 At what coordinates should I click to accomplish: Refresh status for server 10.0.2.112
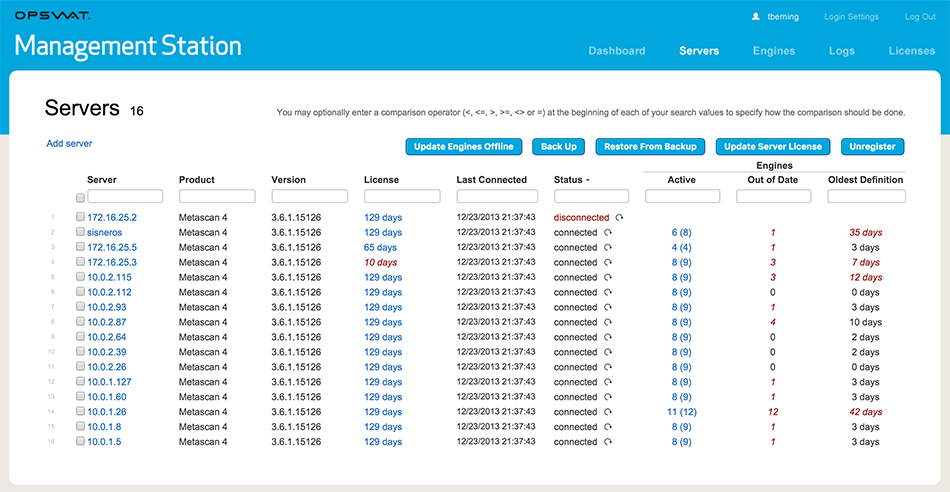pos(608,292)
